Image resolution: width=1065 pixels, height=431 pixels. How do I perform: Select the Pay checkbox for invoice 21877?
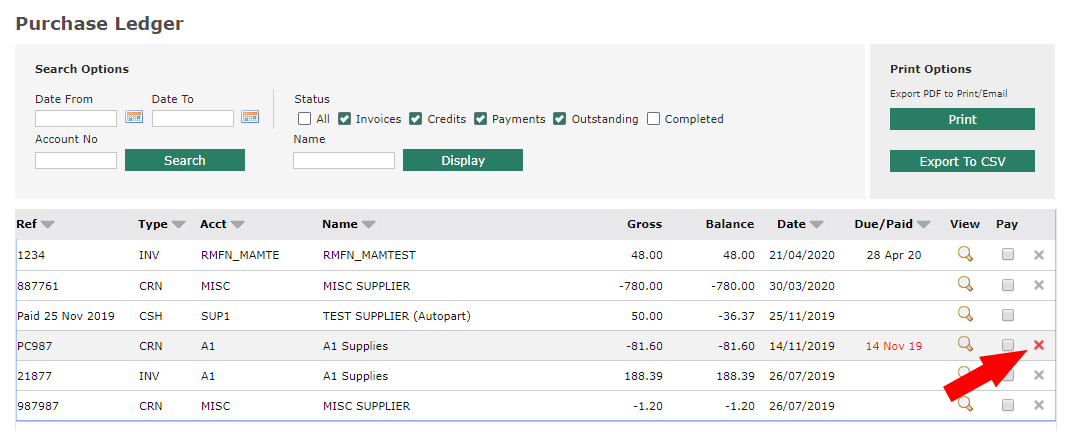tap(1008, 375)
